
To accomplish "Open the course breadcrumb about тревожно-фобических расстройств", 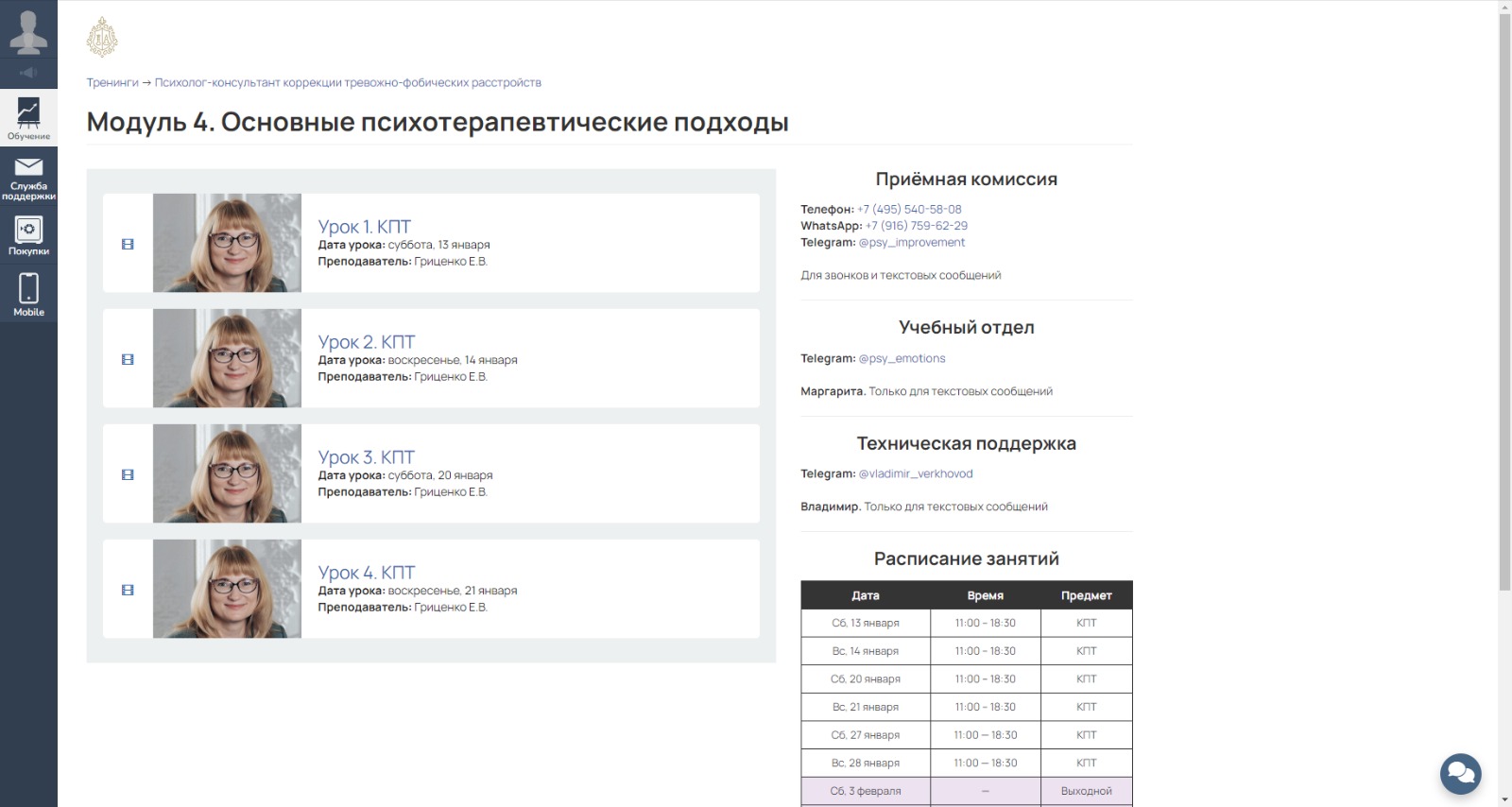I will pos(348,83).
